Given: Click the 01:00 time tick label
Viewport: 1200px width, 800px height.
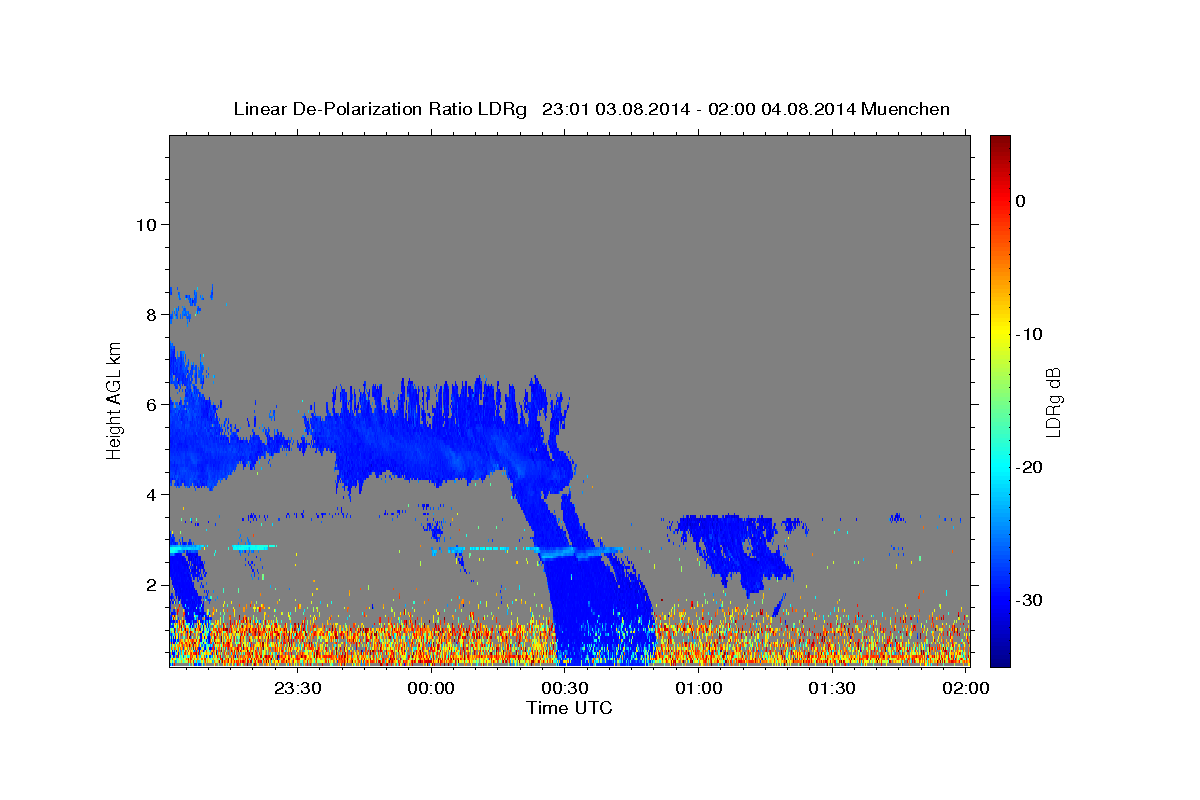Looking at the screenshot, I should 698,689.
